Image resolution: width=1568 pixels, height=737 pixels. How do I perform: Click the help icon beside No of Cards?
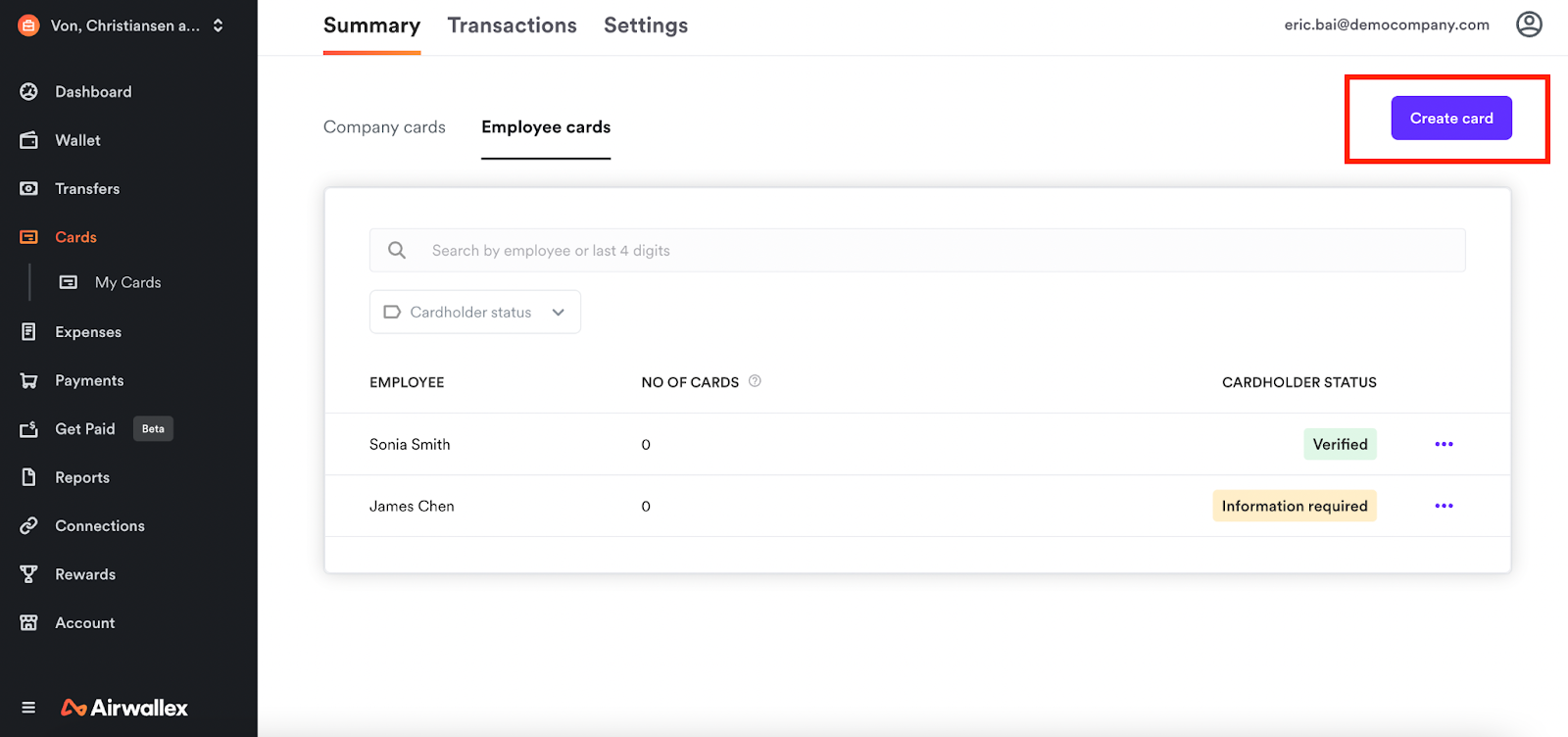(755, 381)
